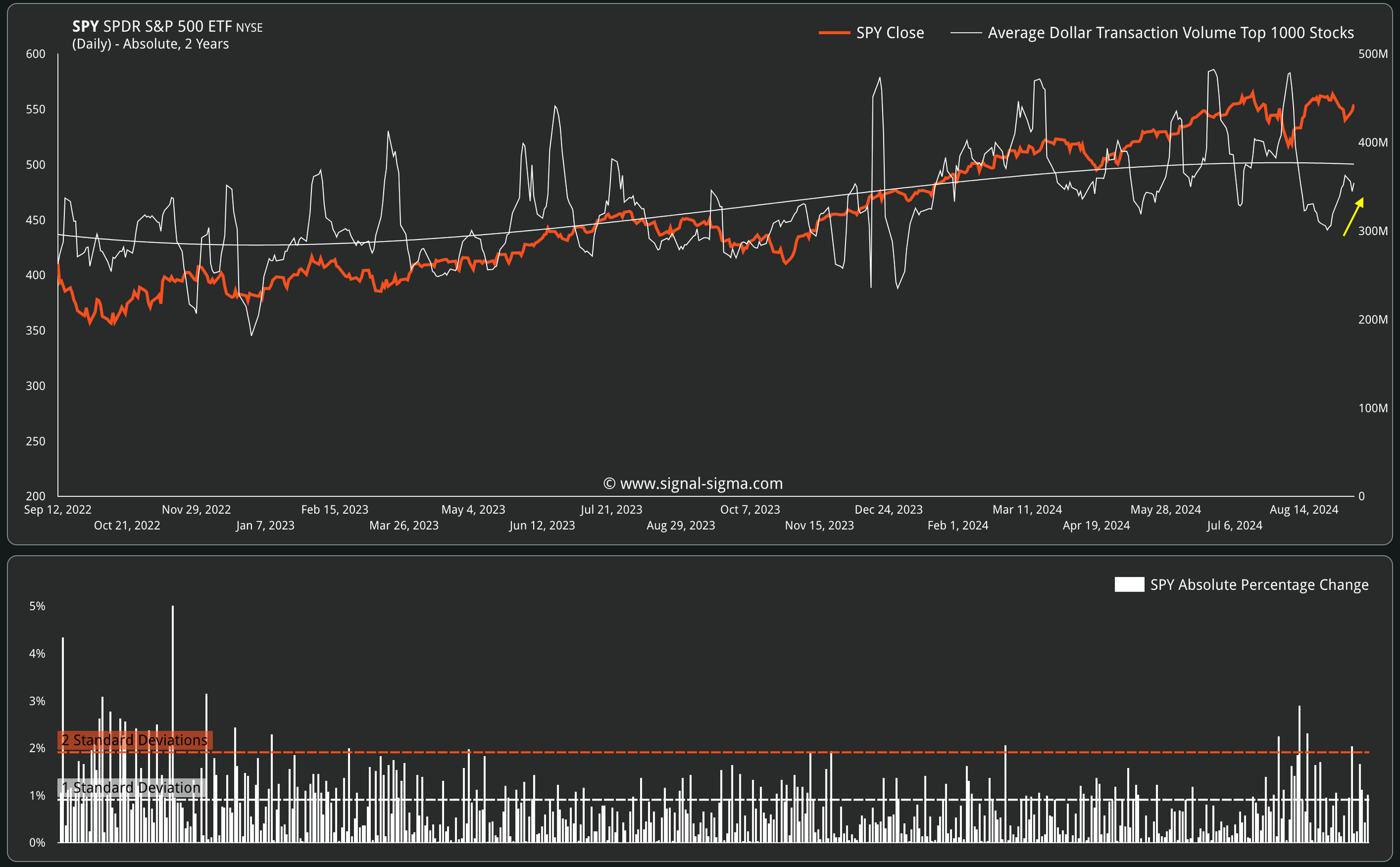Click the 400 price axis label

tap(35, 275)
